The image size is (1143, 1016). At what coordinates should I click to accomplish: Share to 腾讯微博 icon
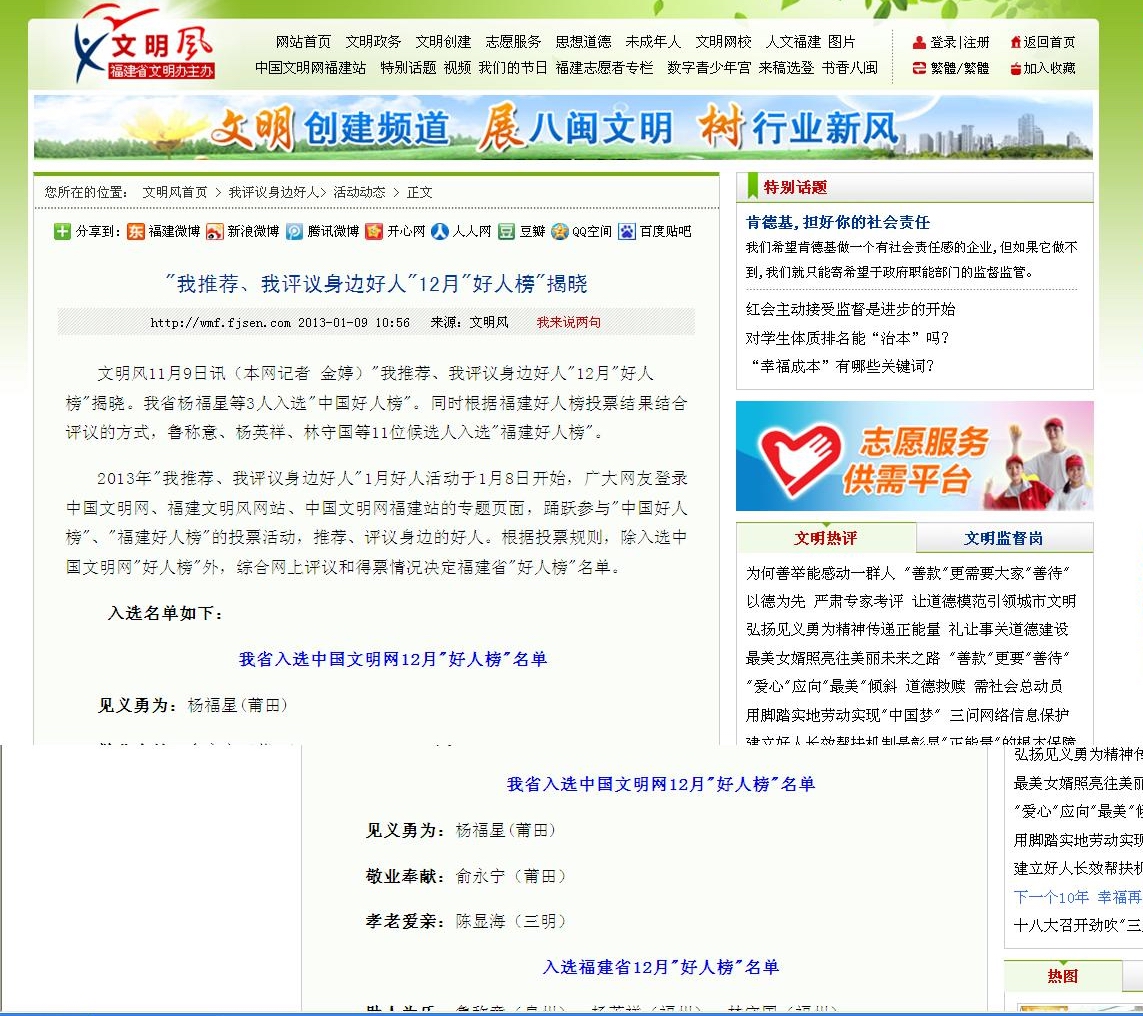tap(295, 232)
